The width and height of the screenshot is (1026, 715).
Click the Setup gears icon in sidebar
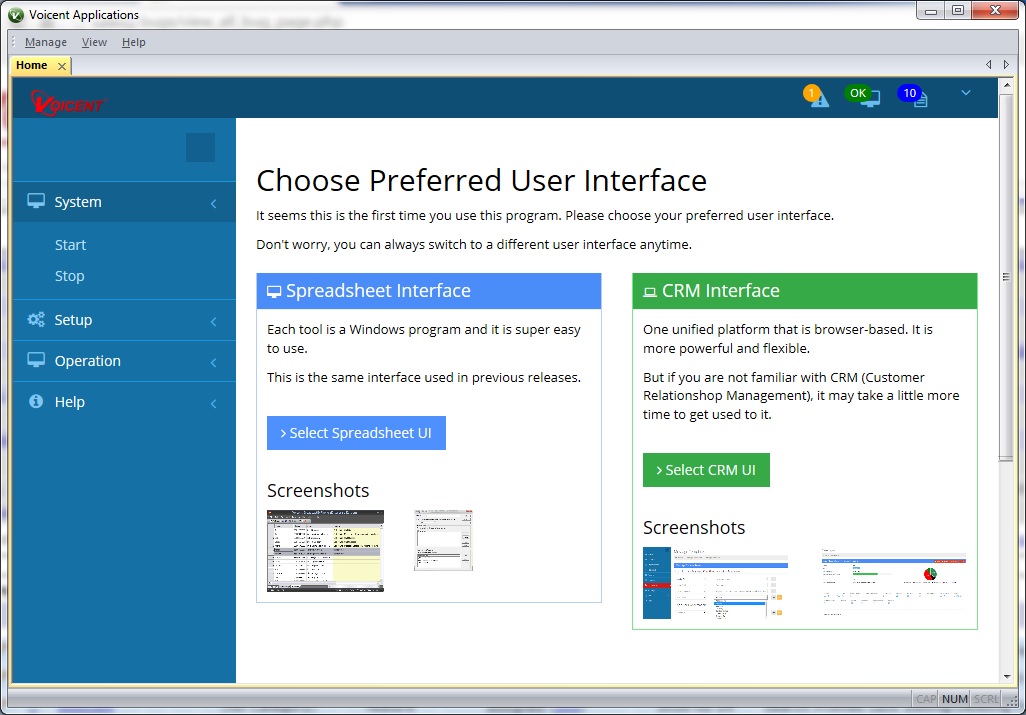point(36,320)
